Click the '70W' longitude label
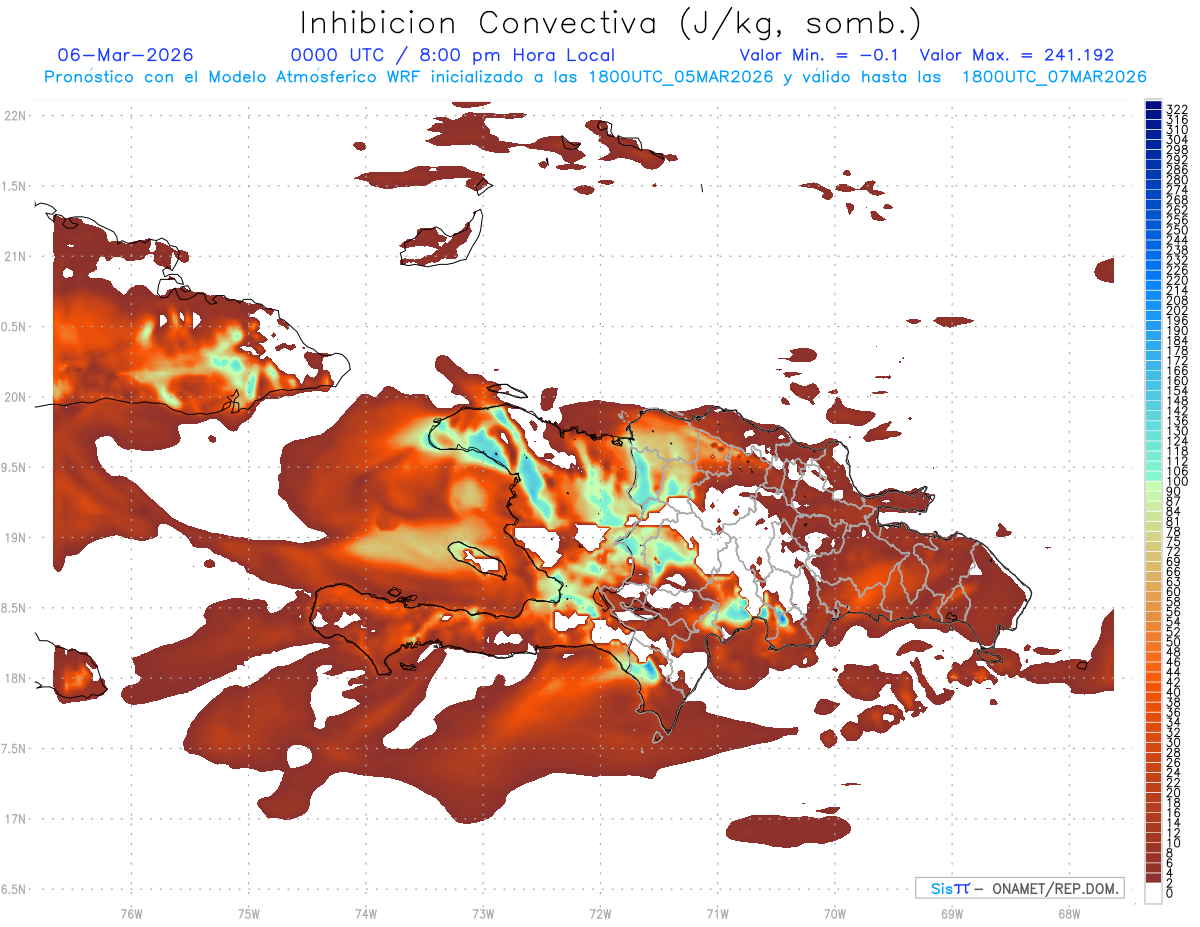Image resolution: width=1200 pixels, height=927 pixels. 835,913
